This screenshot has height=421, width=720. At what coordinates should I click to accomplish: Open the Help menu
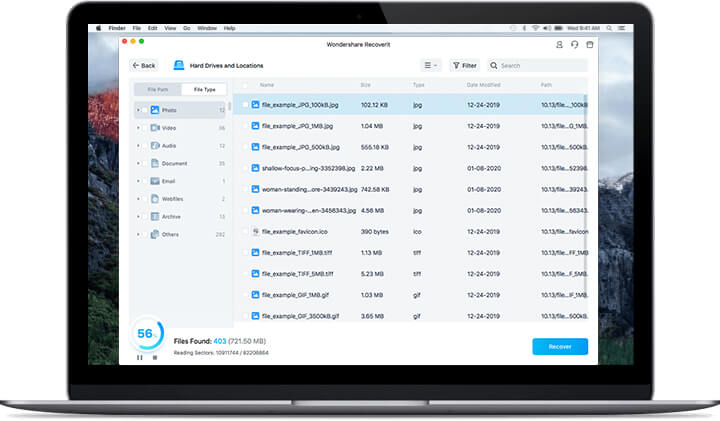point(230,28)
